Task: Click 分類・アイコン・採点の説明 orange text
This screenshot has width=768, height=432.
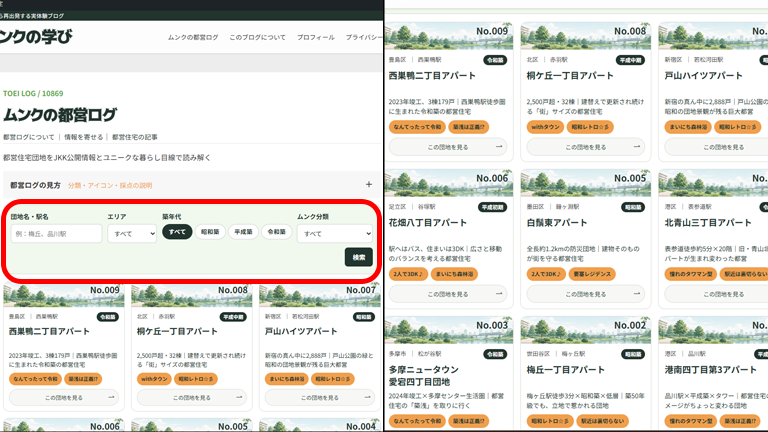Action: tap(110, 185)
